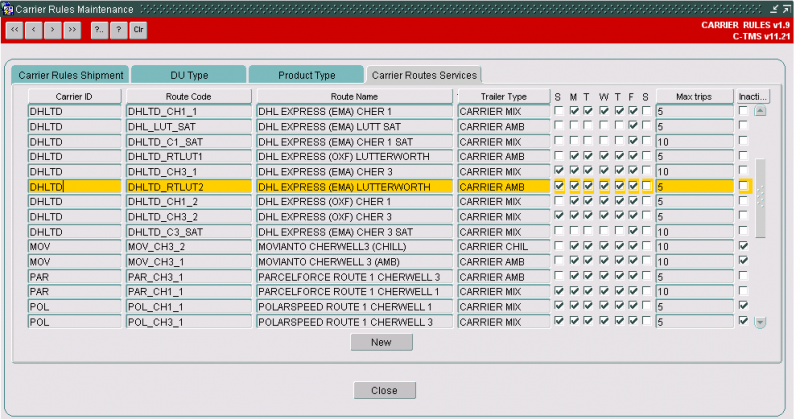800x419 pixels.
Task: Toggle Wednesday checkbox for DHLTD_CH3_2 route
Action: tap(604, 215)
